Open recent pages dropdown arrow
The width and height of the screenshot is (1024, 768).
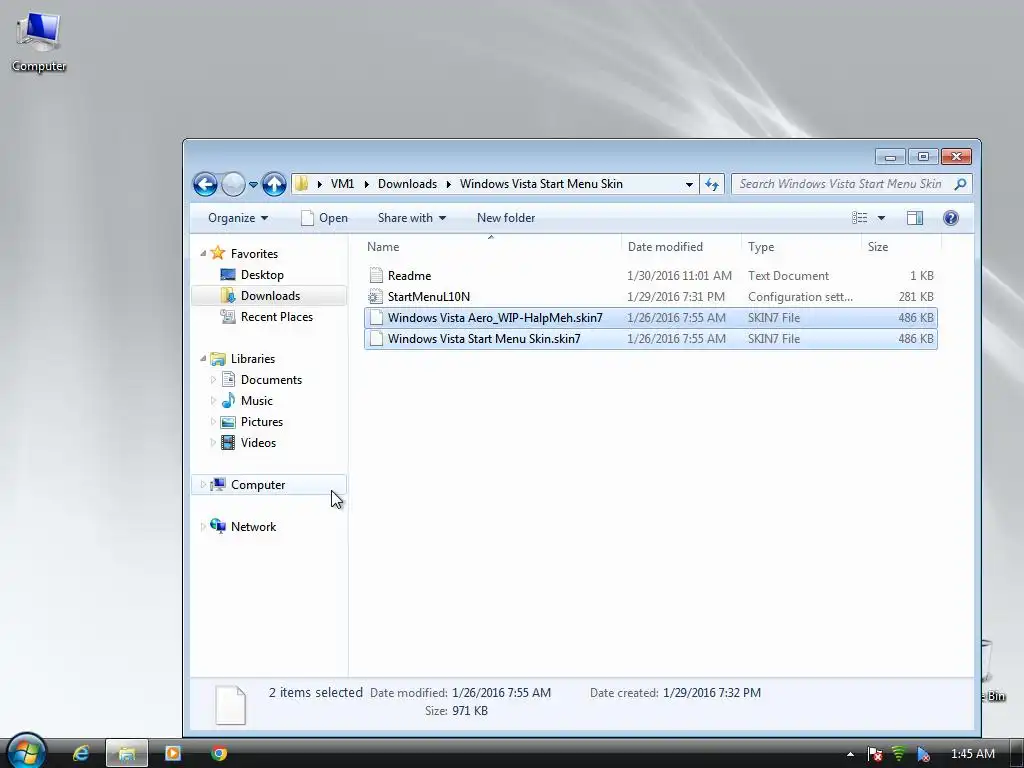point(253,185)
